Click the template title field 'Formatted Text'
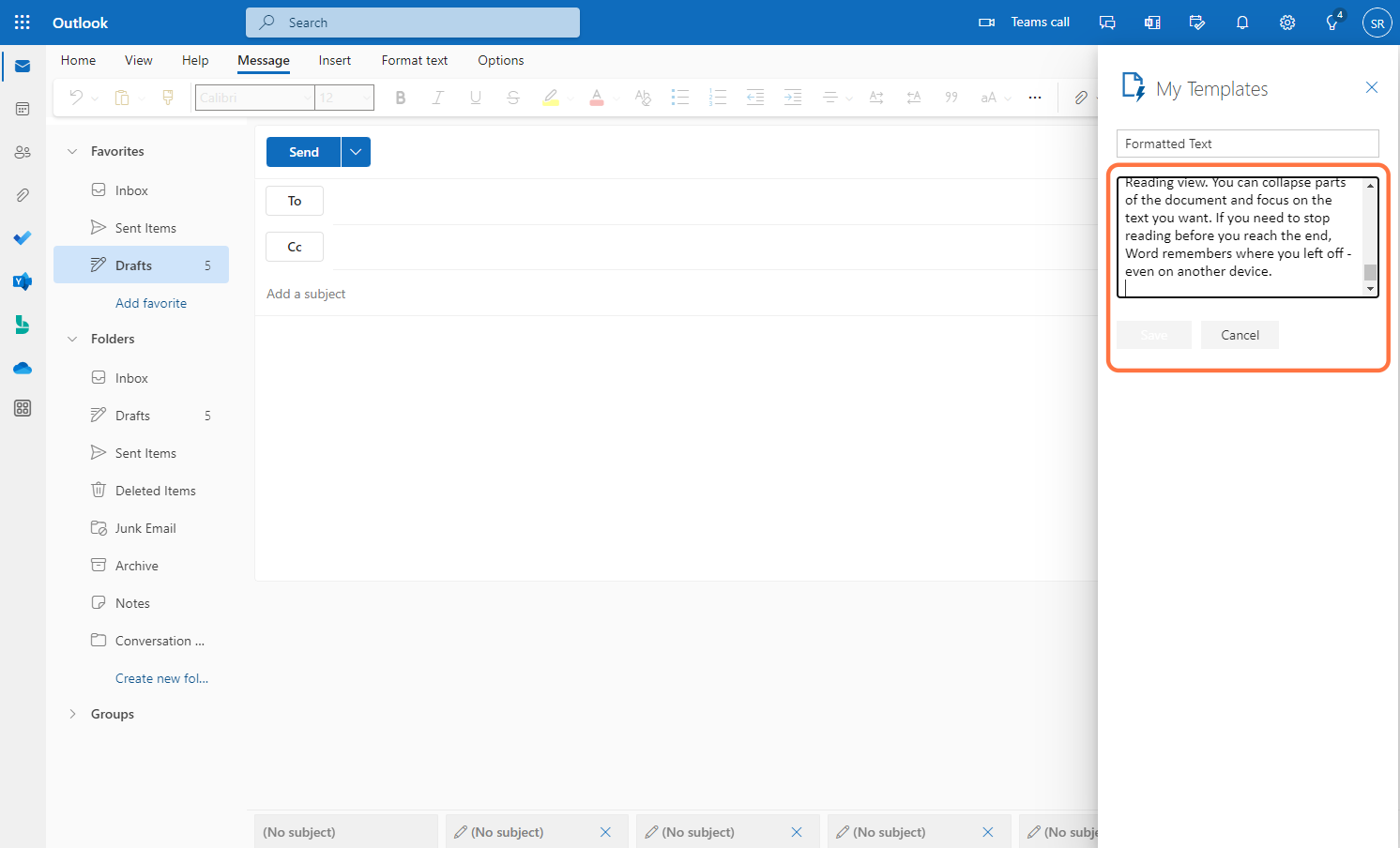Image resolution: width=1400 pixels, height=848 pixels. (1248, 144)
